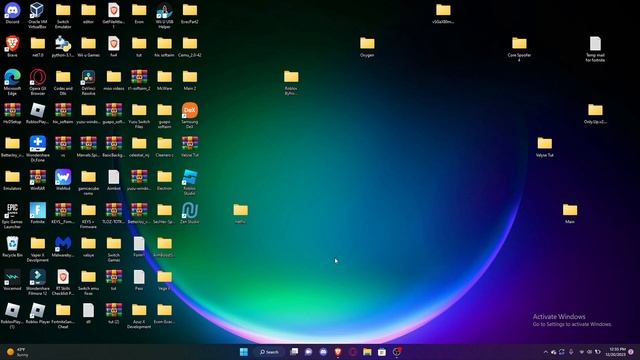Open Discord from the taskbar
Image resolution: width=640 pixels, height=360 pixels.
click(323, 352)
